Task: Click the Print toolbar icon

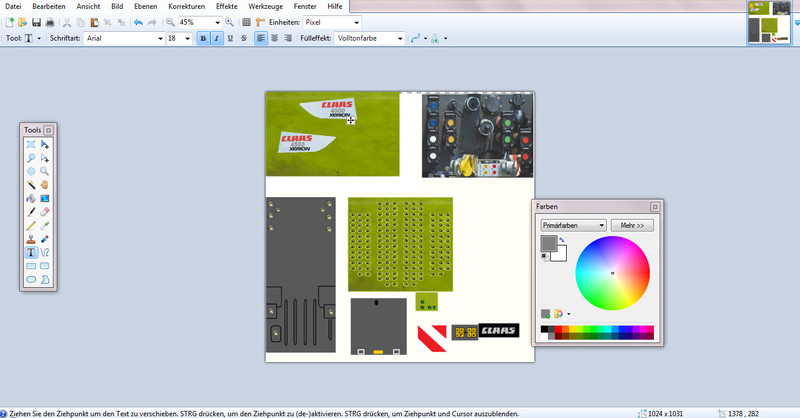Action: coord(50,22)
